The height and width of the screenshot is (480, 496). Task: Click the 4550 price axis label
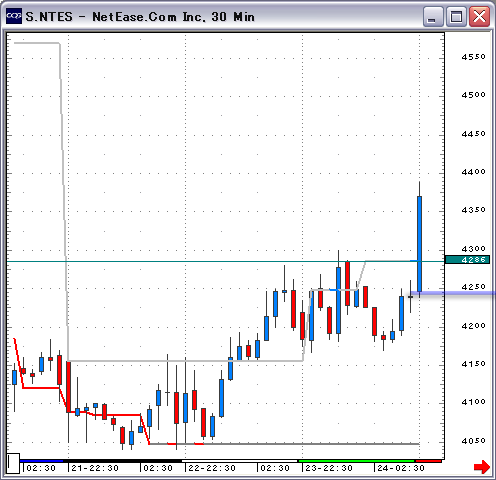(x=473, y=57)
